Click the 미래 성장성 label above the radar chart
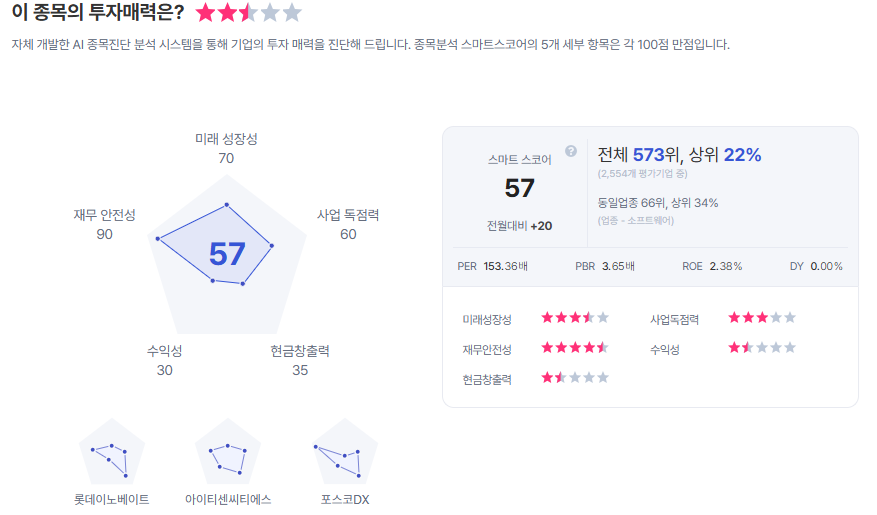This screenshot has width=877, height=515. pyautogui.click(x=226, y=139)
